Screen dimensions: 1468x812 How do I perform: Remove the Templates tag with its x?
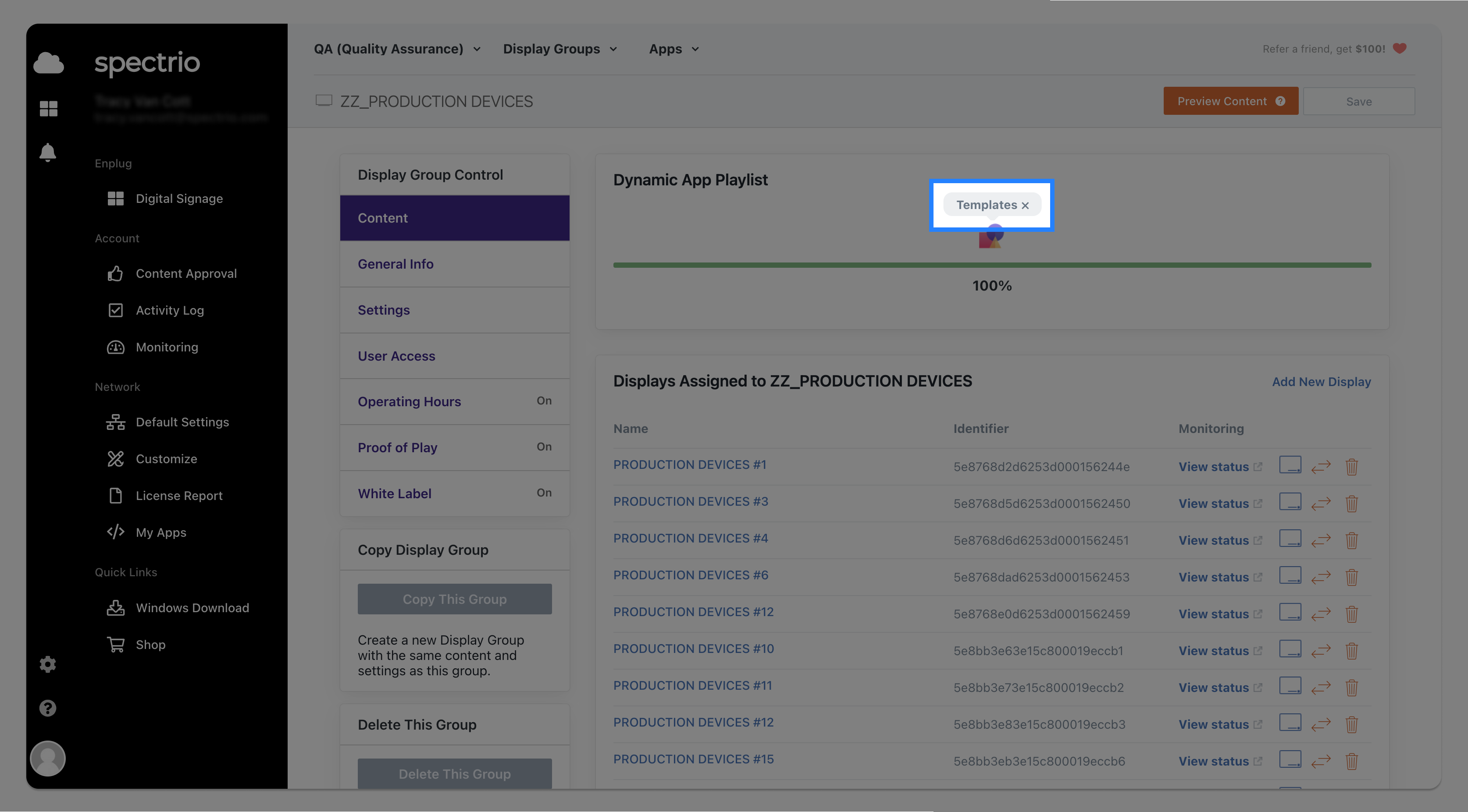click(1025, 206)
